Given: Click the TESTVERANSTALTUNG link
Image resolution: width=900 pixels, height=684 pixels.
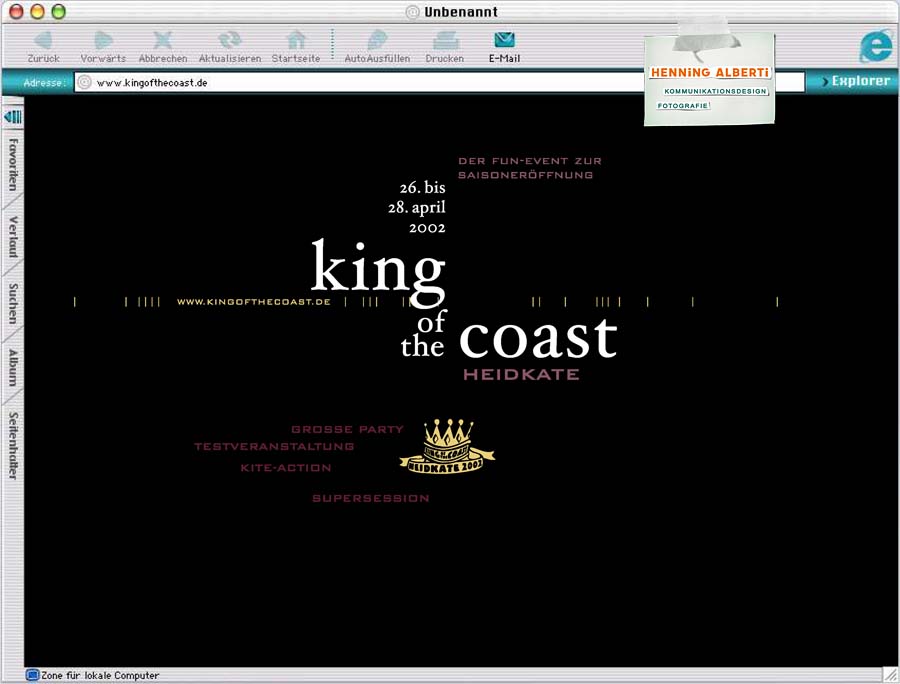Looking at the screenshot, I should coord(274,446).
